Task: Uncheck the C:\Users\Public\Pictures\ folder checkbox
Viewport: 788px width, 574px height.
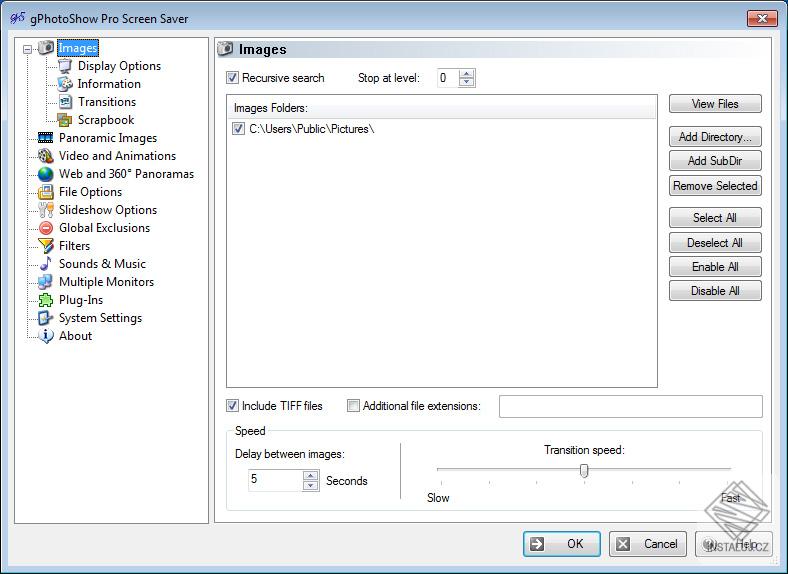Action: [x=238, y=129]
